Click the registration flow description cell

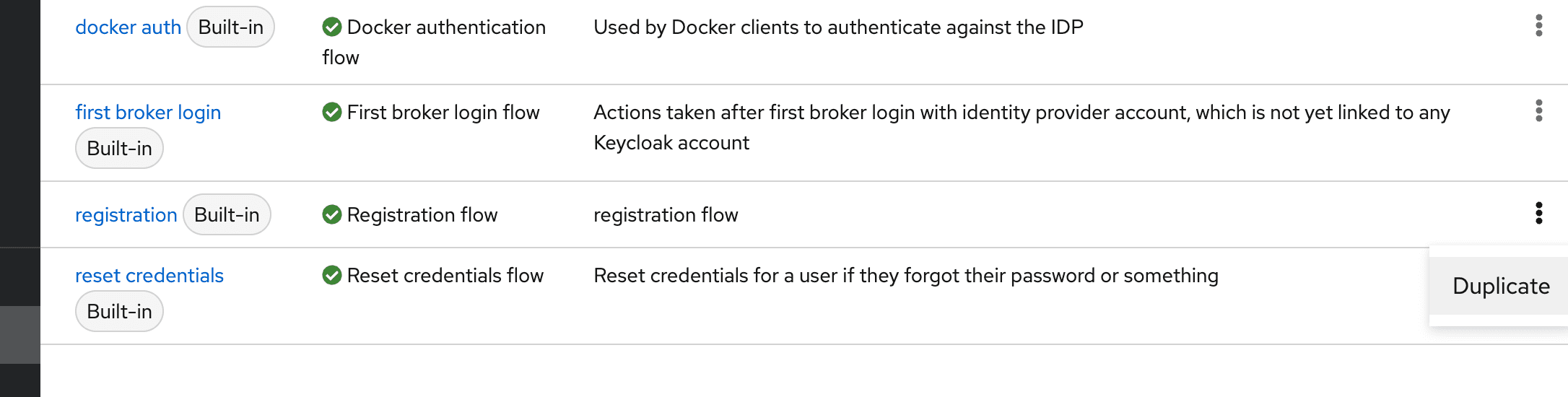[x=666, y=215]
